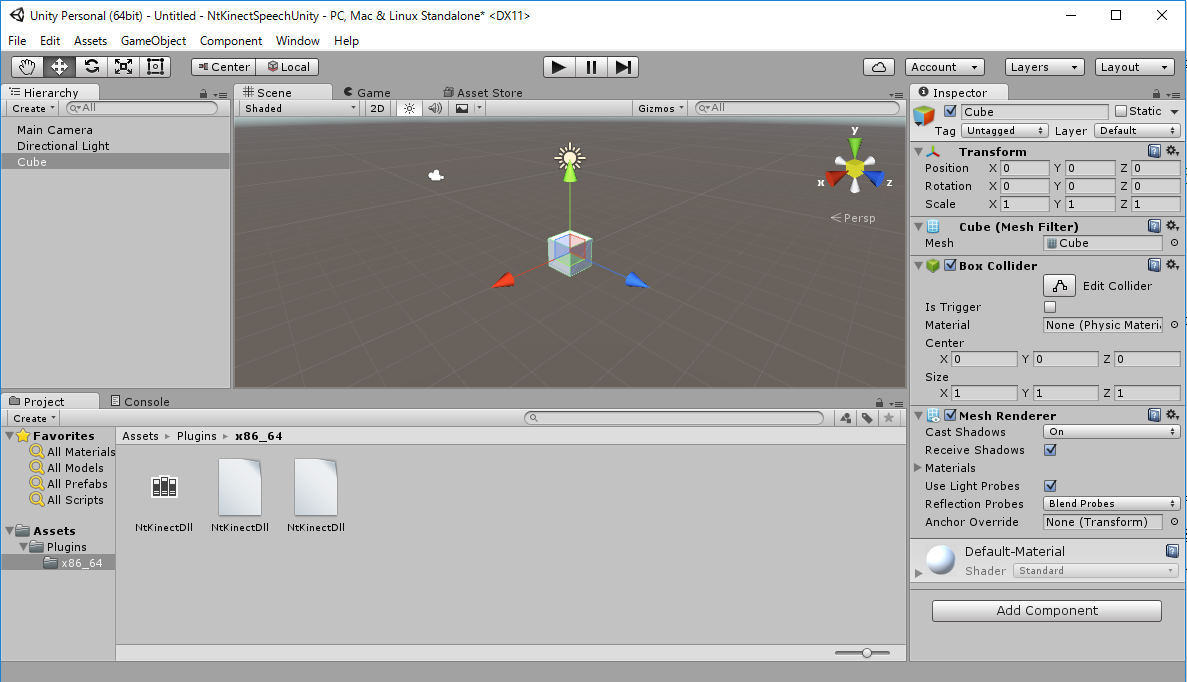Select the Rect transform tool

155,67
